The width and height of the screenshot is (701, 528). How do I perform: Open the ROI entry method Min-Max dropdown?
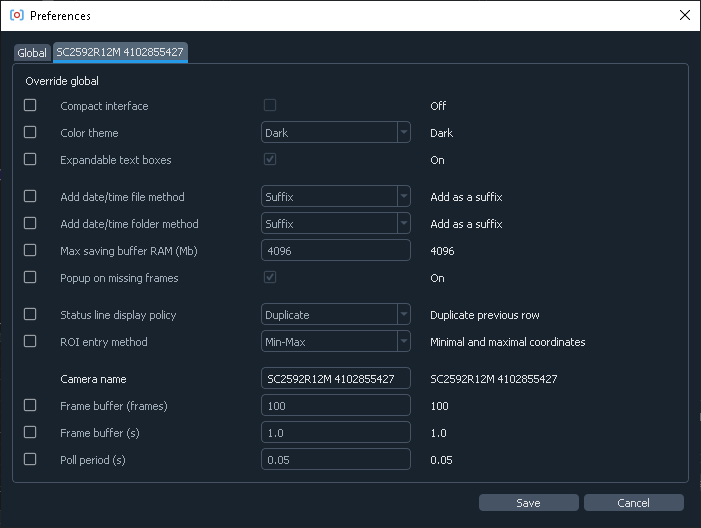coord(336,341)
